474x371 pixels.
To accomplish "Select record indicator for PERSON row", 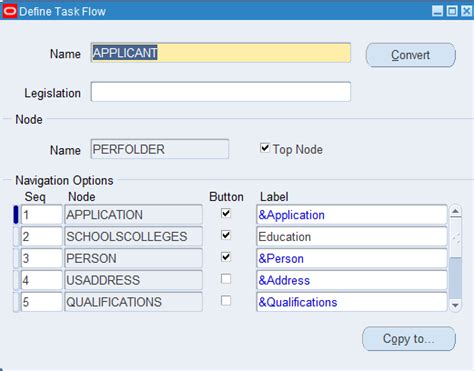I will pos(16,258).
